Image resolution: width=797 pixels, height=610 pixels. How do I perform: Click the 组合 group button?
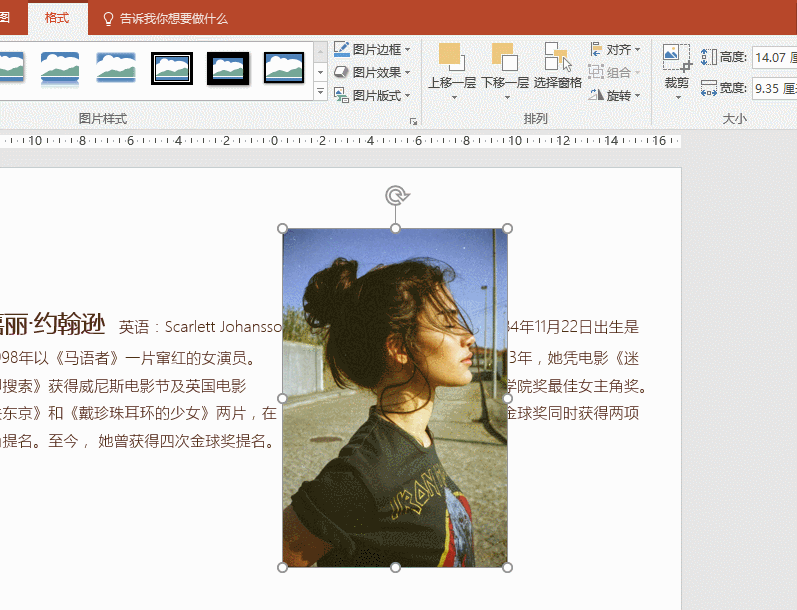pyautogui.click(x=614, y=72)
